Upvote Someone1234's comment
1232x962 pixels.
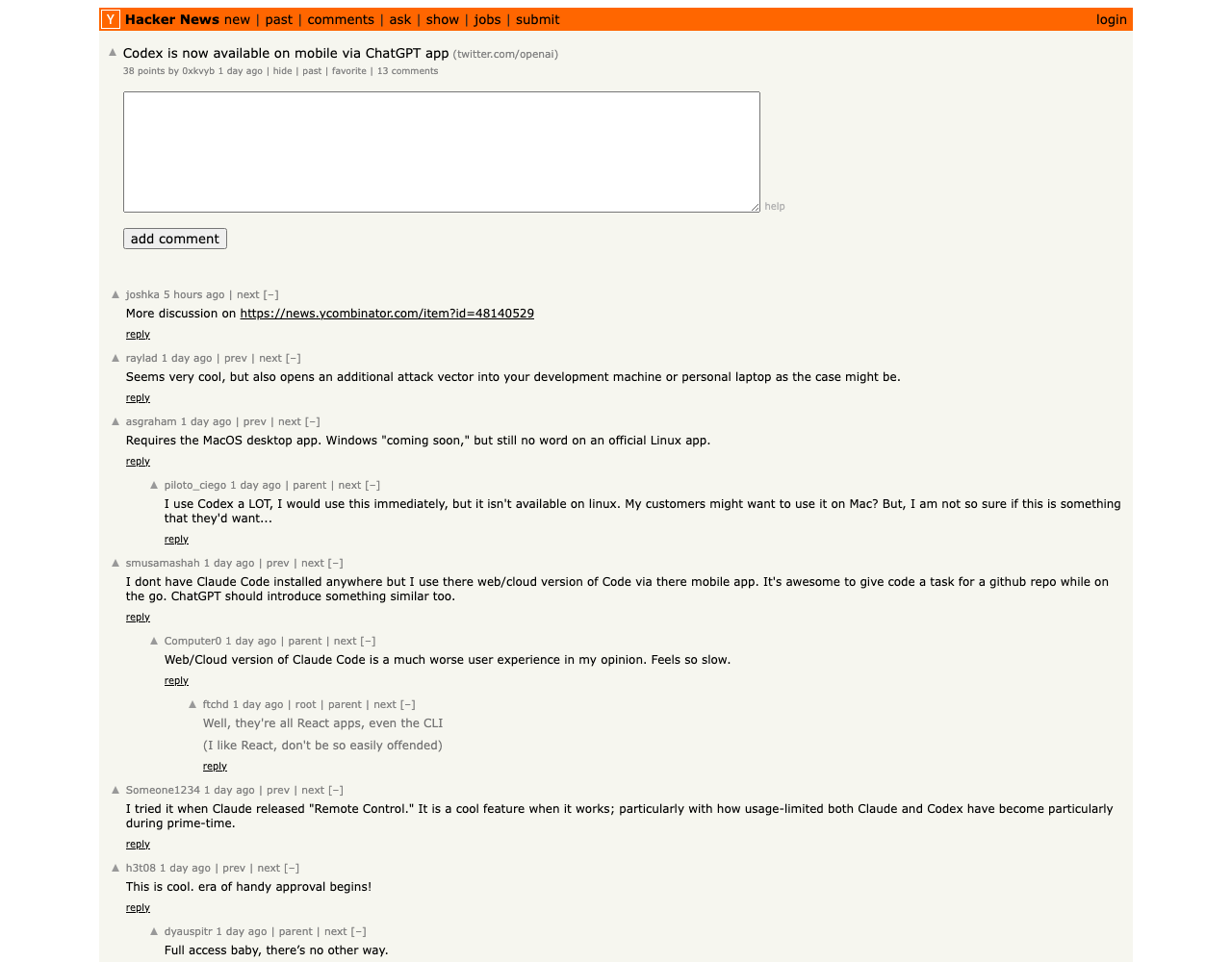(x=115, y=790)
